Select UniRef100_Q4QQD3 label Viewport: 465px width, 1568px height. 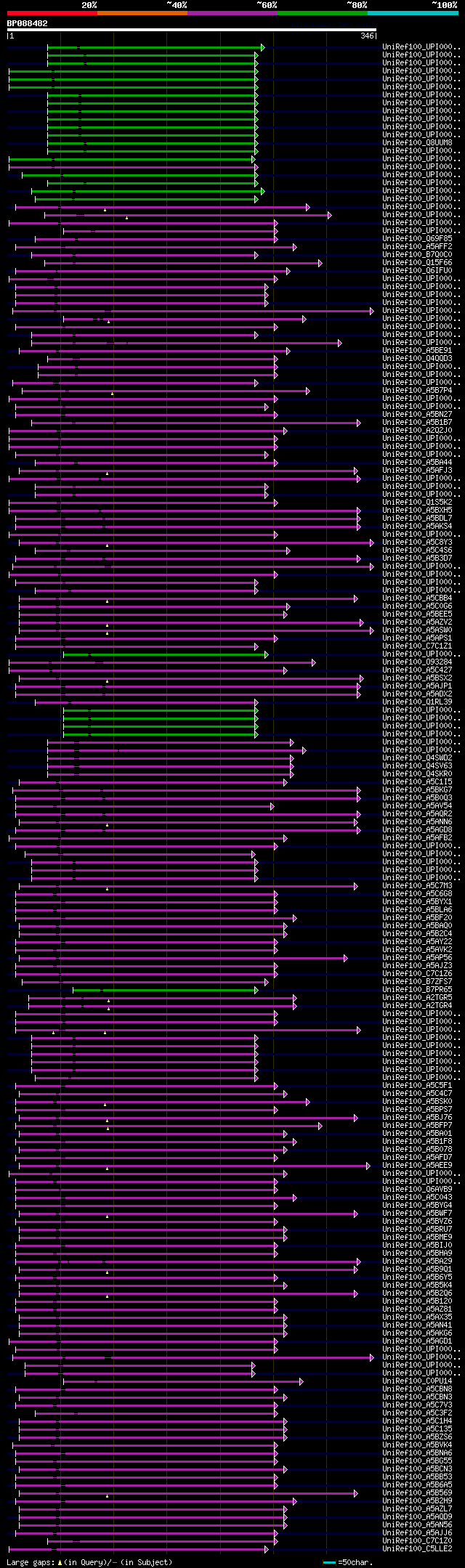point(417,359)
